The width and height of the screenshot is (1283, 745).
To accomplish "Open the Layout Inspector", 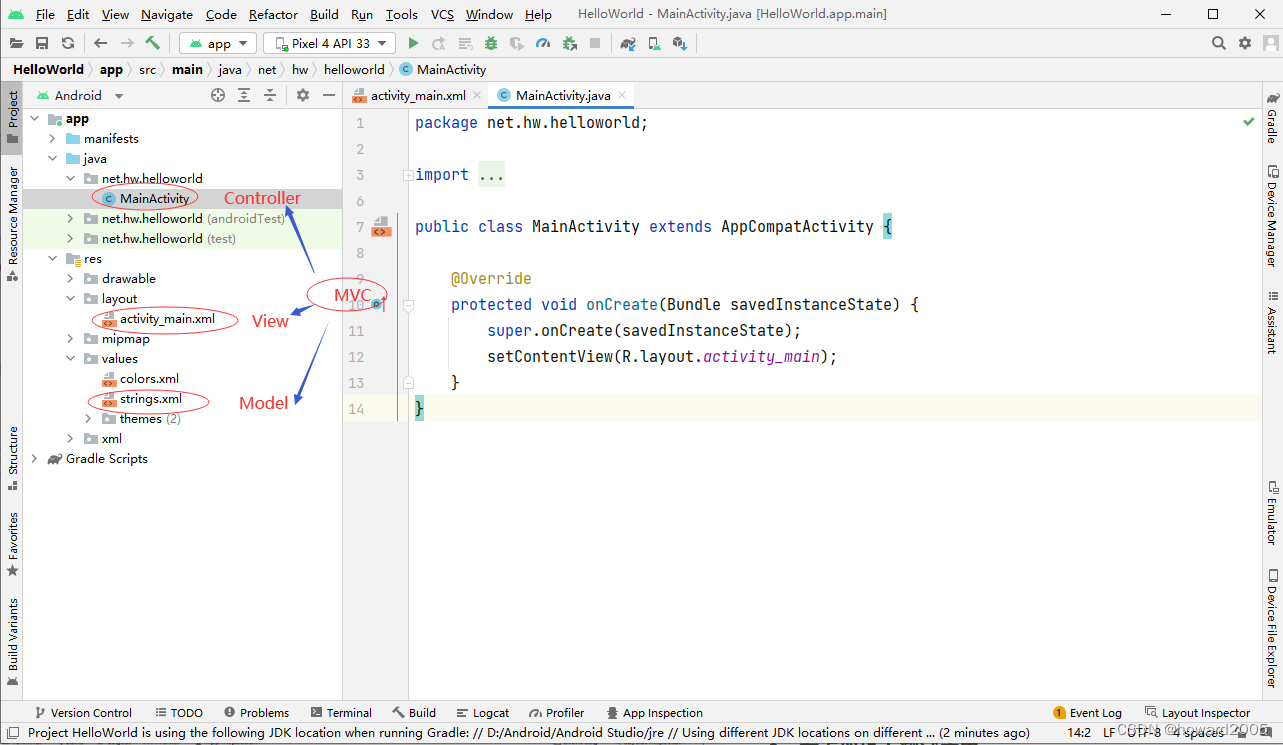I will (x=1197, y=713).
